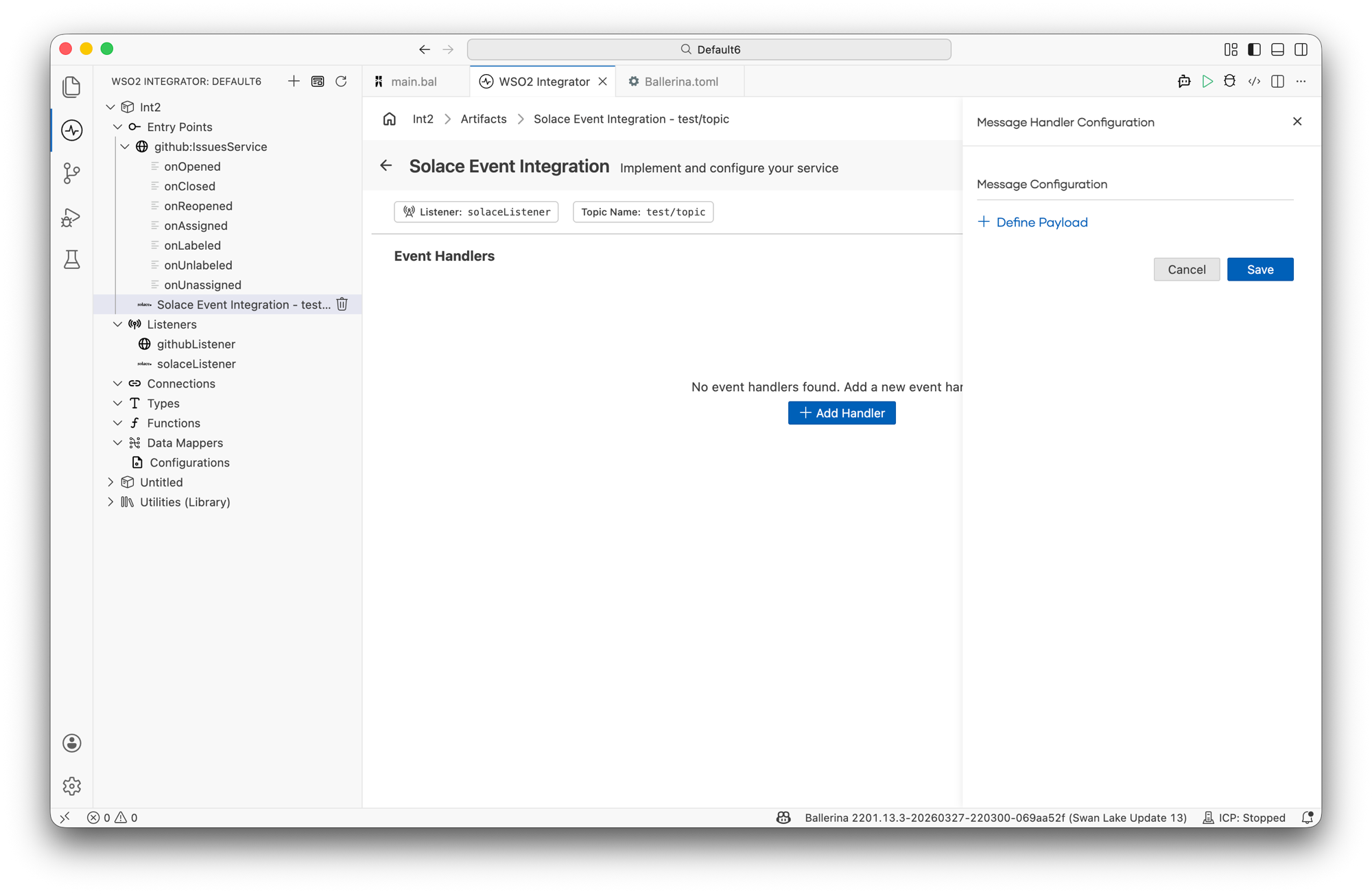
Task: Start debugging with bug icon
Action: click(1230, 81)
